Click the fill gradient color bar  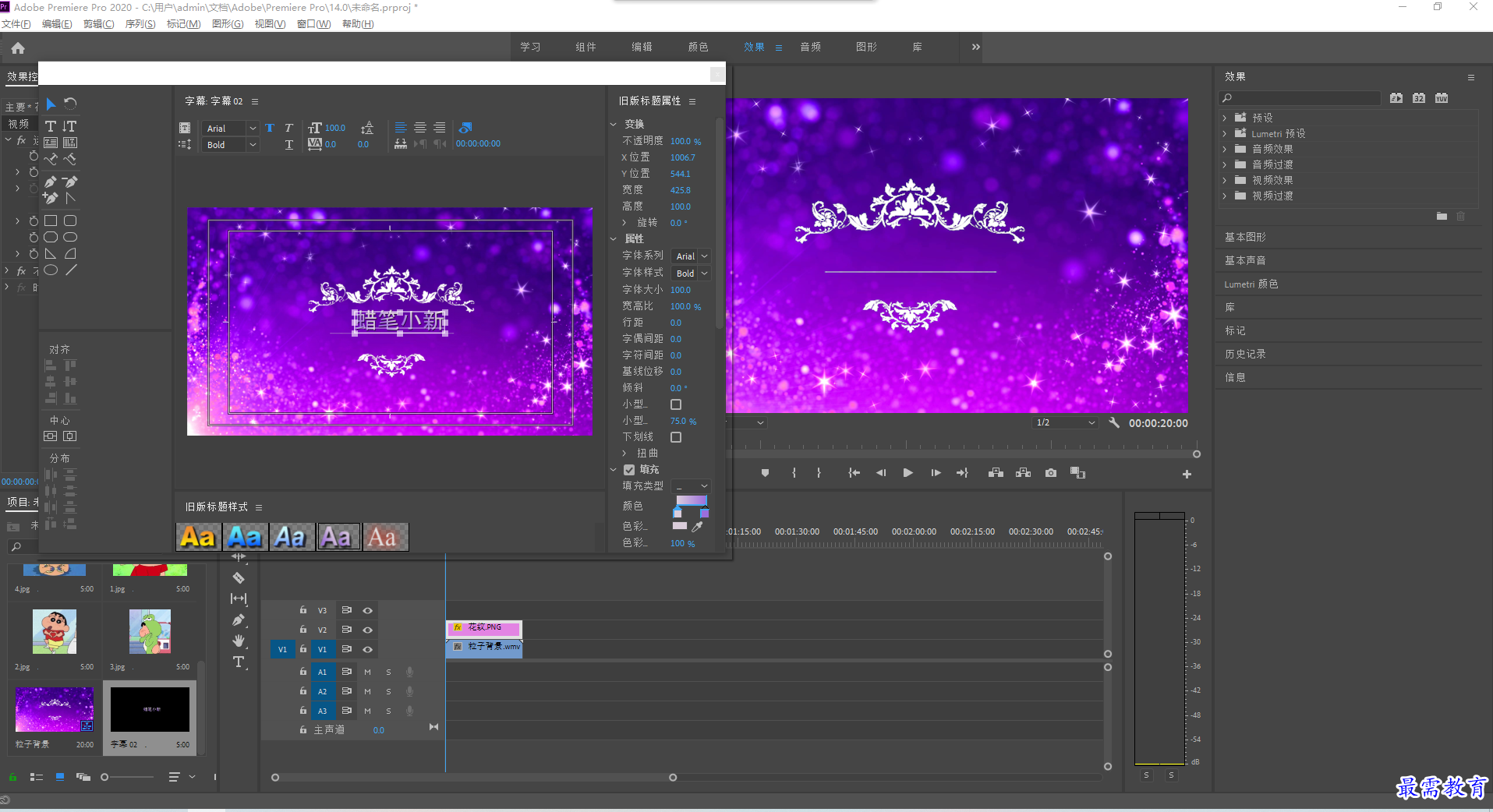coord(691,500)
